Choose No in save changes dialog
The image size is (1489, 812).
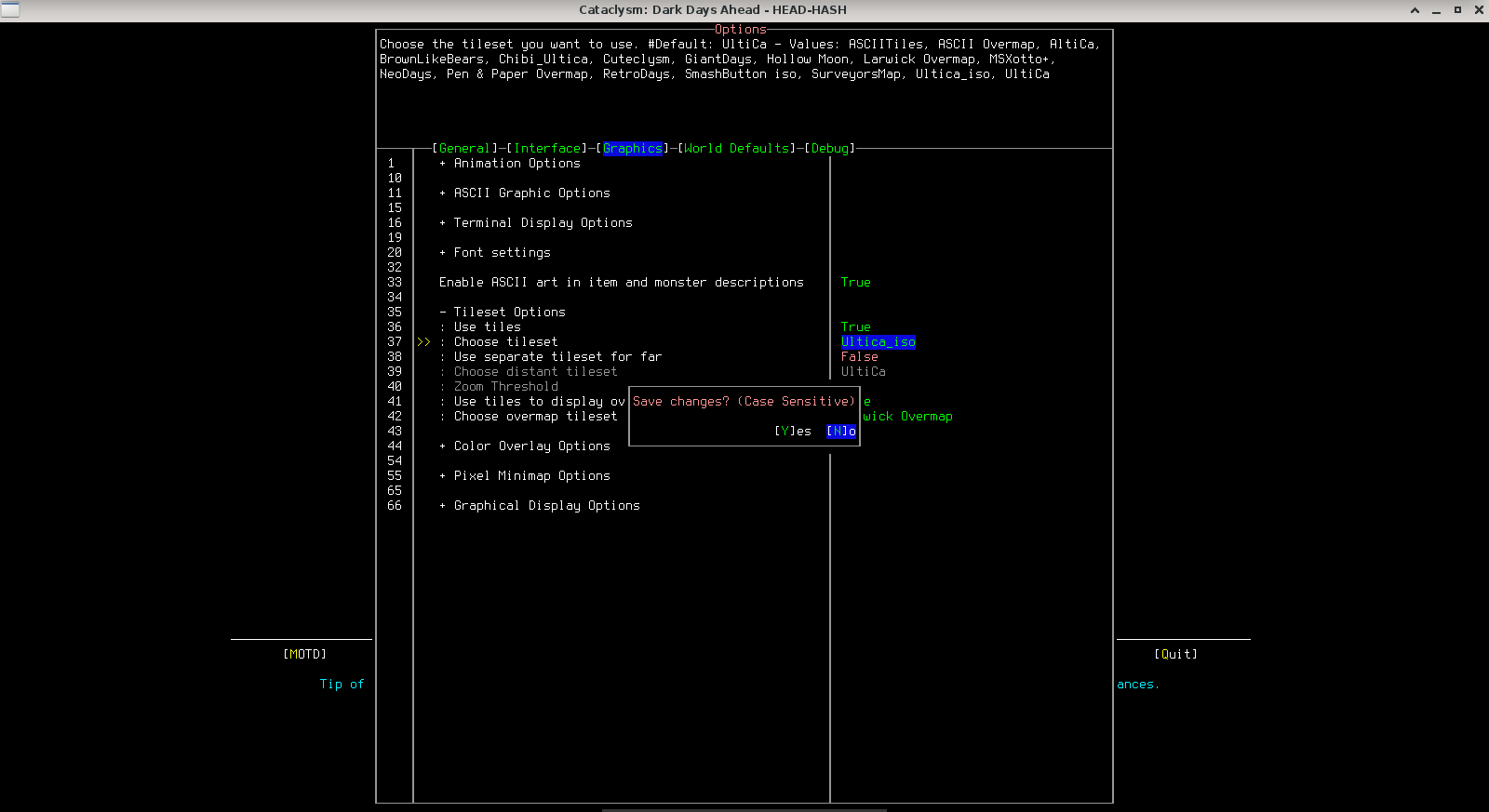coord(841,432)
